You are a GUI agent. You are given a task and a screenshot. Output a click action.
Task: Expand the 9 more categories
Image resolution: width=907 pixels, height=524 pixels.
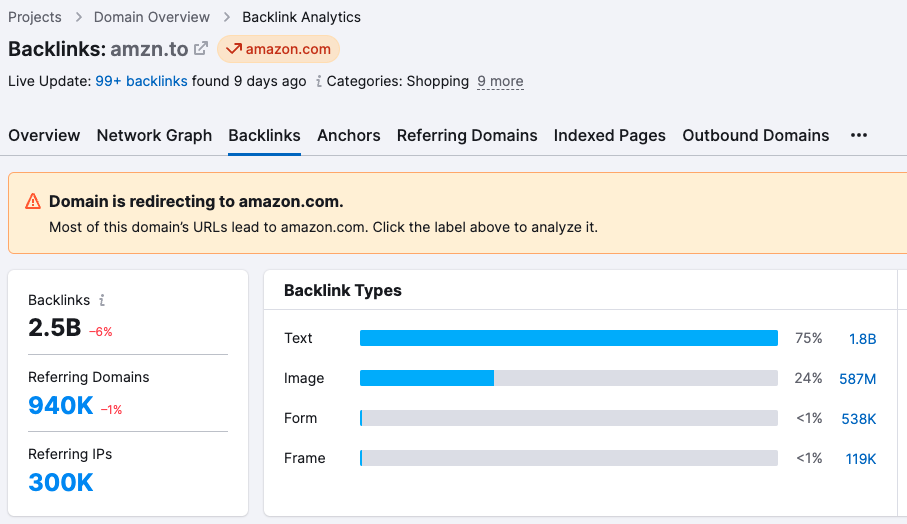[x=500, y=82]
